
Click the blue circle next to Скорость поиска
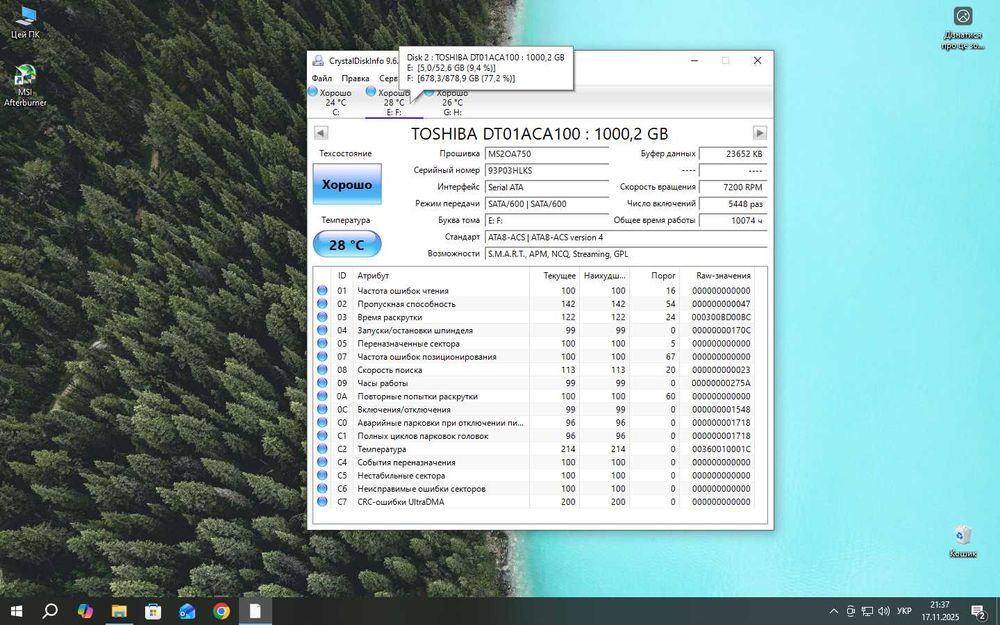(322, 370)
